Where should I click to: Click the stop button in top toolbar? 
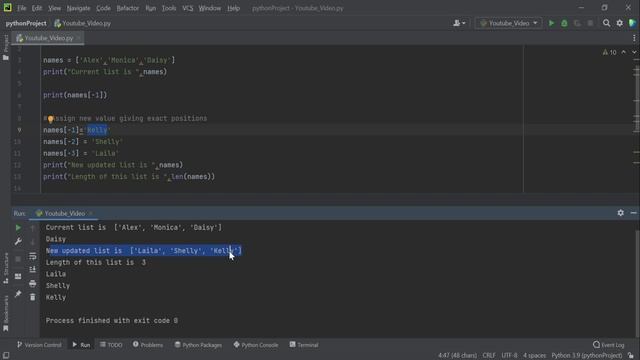coord(590,23)
